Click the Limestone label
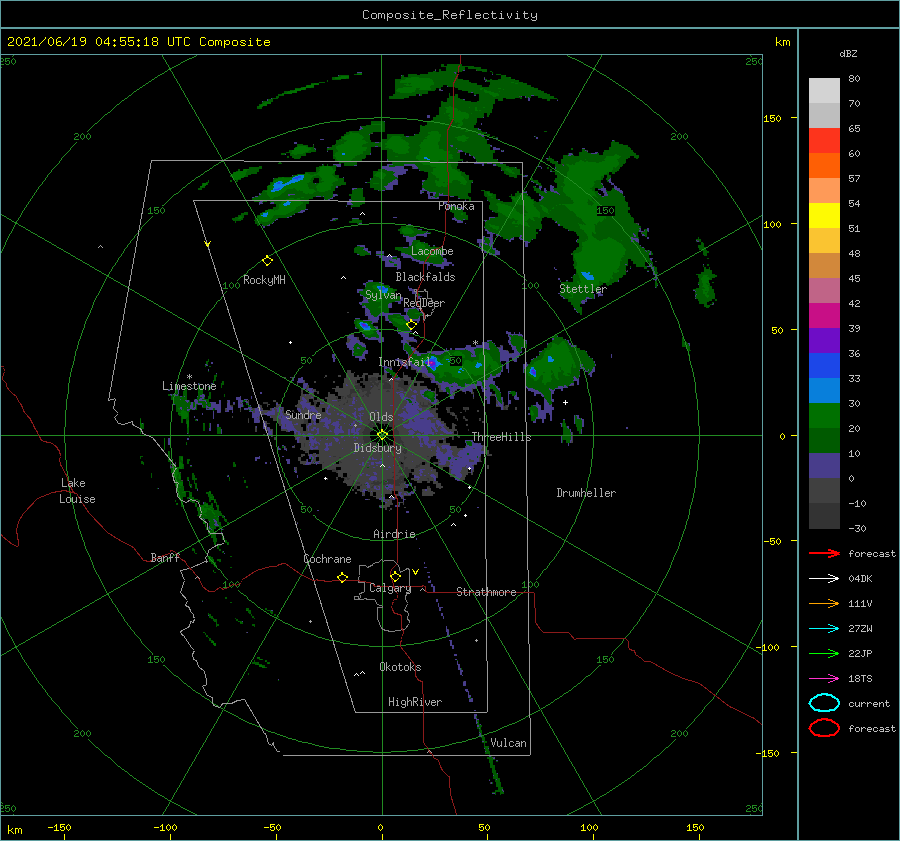Screen dimensions: 900x841 (x=189, y=386)
